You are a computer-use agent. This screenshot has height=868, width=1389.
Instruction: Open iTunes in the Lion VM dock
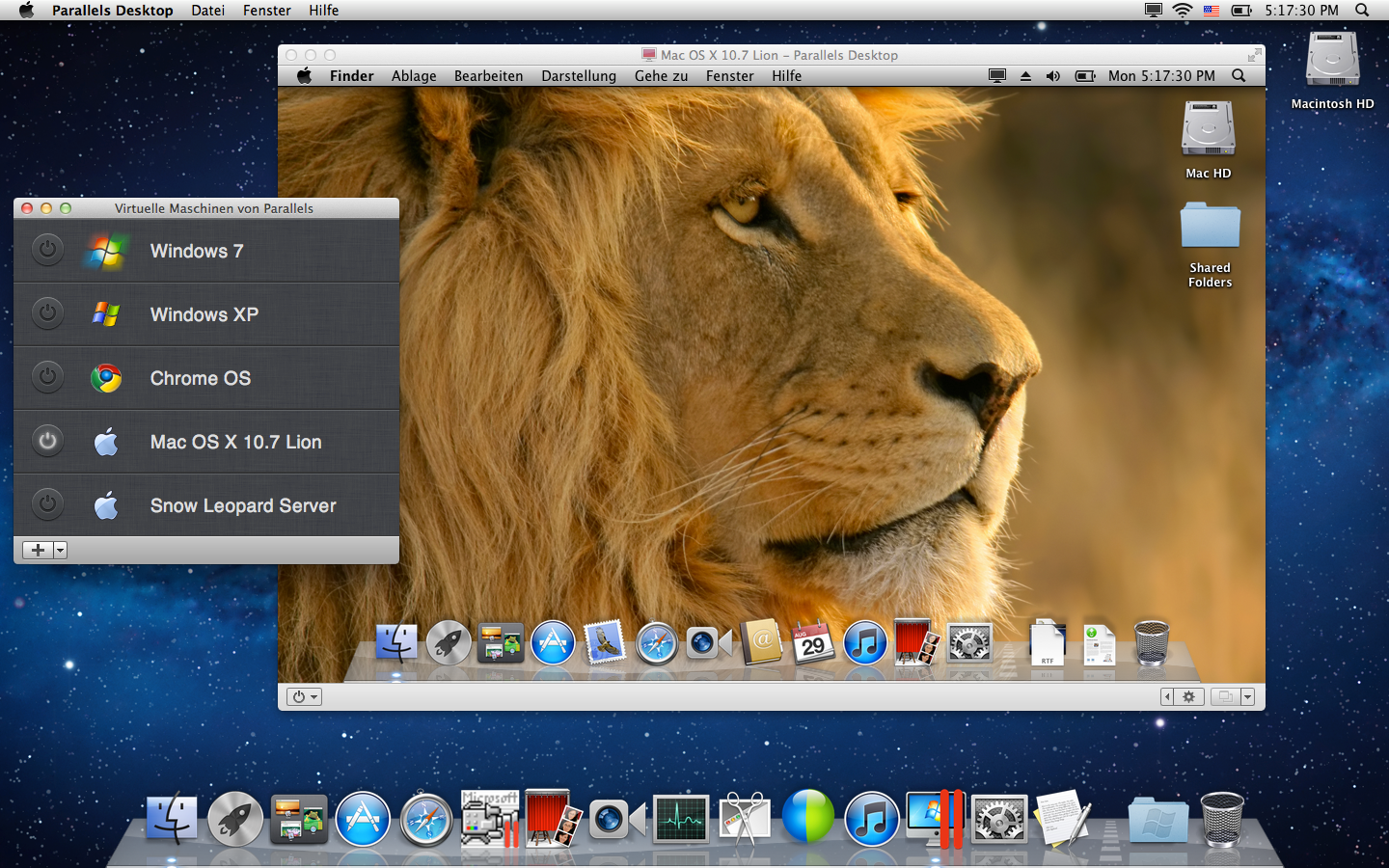click(x=865, y=642)
